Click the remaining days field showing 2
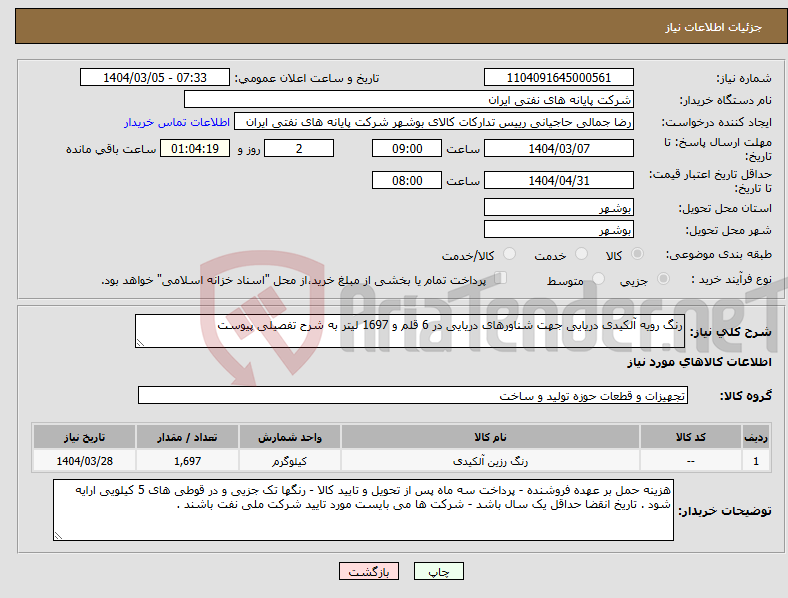 coord(299,148)
